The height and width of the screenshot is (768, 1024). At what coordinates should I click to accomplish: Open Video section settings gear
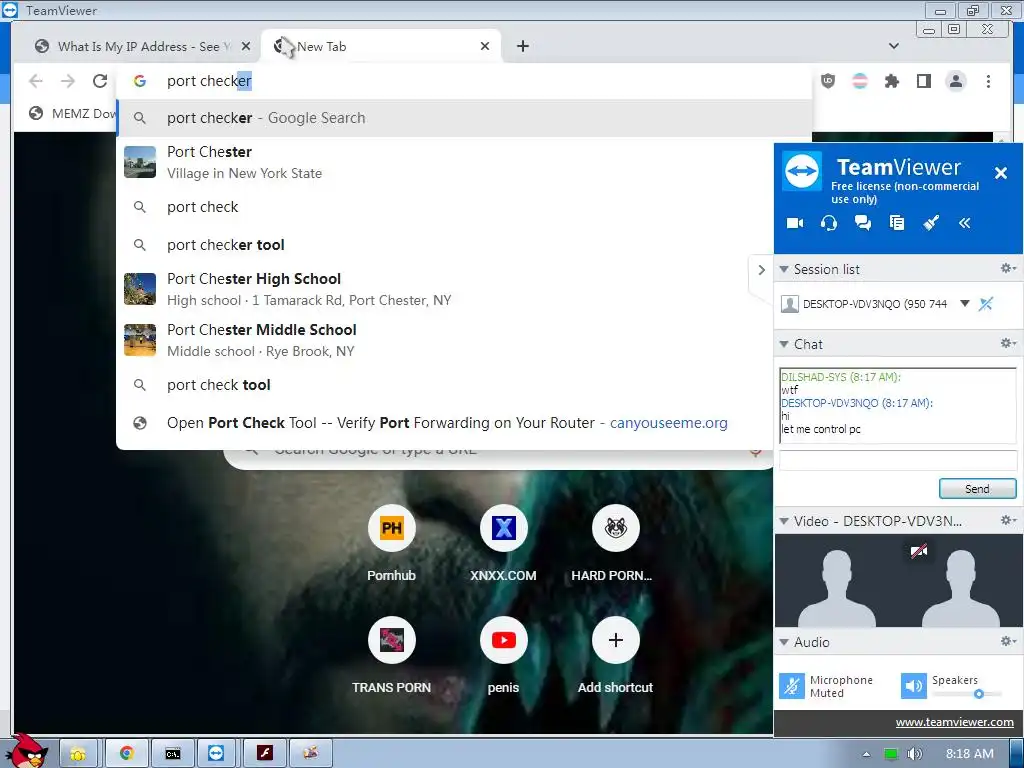[1008, 520]
